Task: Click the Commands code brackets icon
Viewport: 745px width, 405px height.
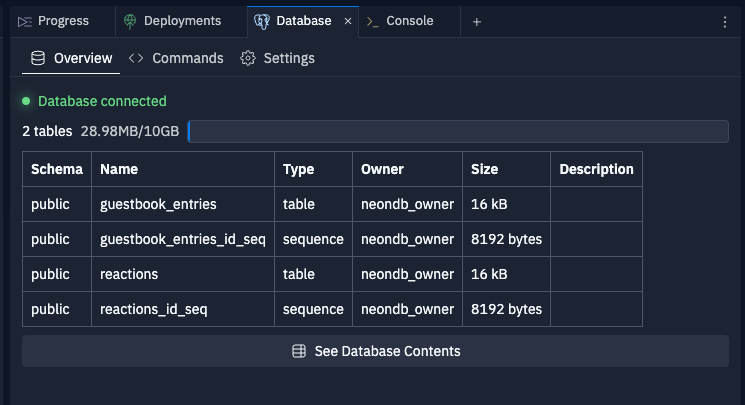Action: 136,58
